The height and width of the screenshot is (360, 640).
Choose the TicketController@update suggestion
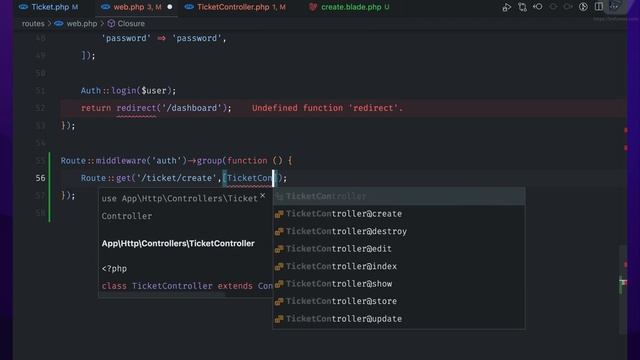399,319
